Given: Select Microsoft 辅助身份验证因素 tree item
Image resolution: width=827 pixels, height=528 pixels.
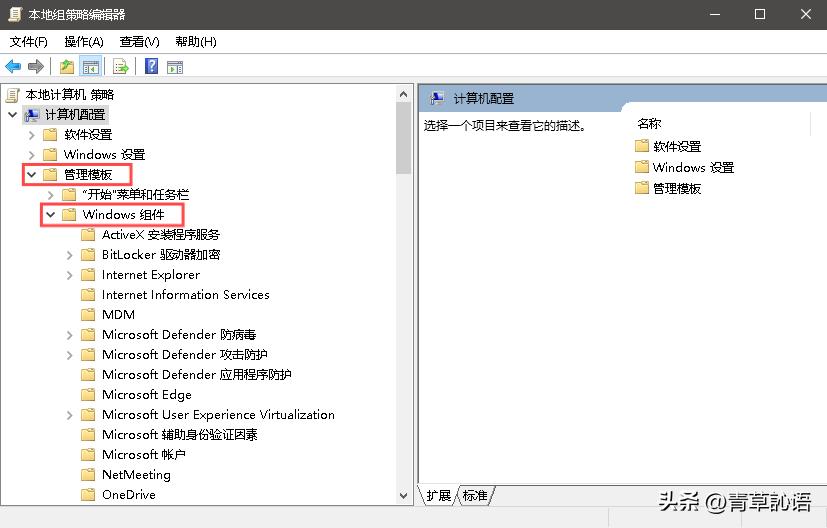Looking at the screenshot, I should tap(180, 435).
